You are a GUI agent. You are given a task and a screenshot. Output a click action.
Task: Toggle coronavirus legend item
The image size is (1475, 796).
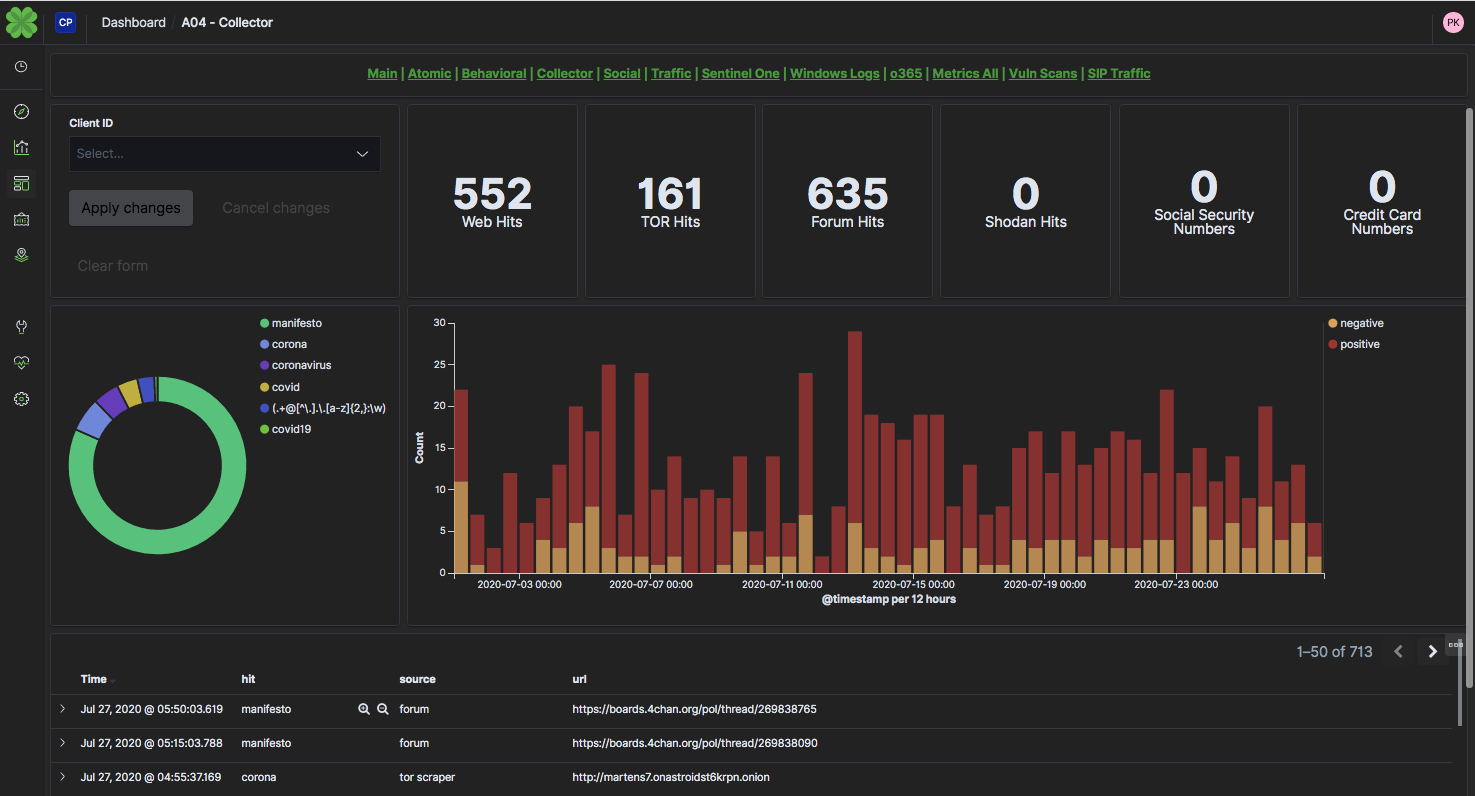pos(295,366)
